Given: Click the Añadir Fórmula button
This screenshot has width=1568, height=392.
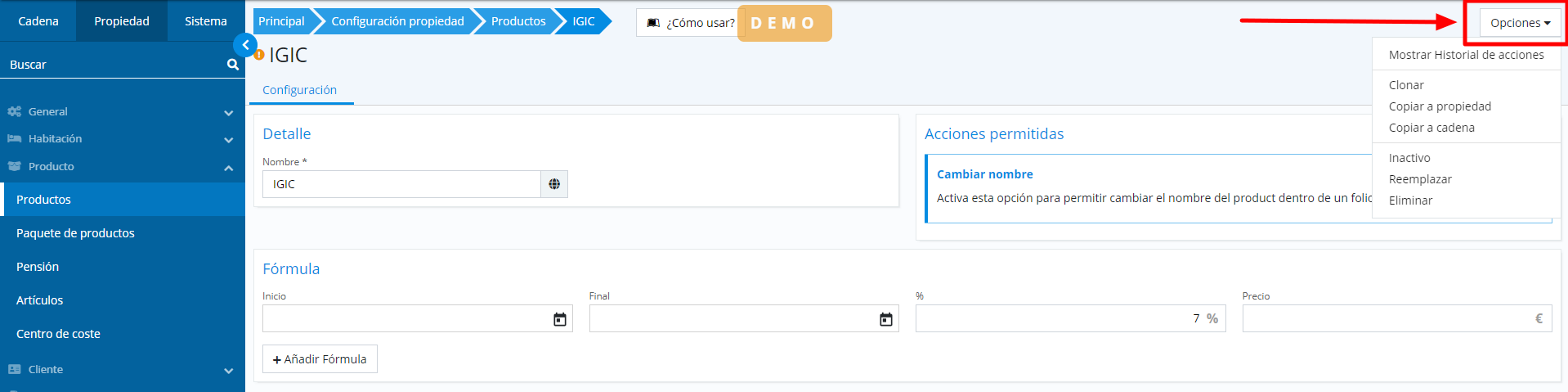Looking at the screenshot, I should pyautogui.click(x=320, y=359).
